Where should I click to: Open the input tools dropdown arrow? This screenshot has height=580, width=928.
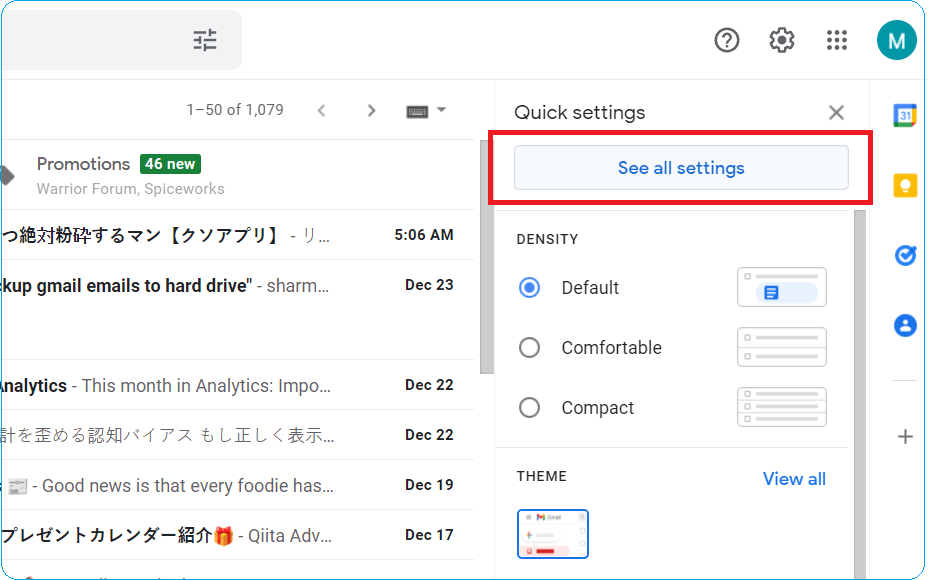(441, 110)
